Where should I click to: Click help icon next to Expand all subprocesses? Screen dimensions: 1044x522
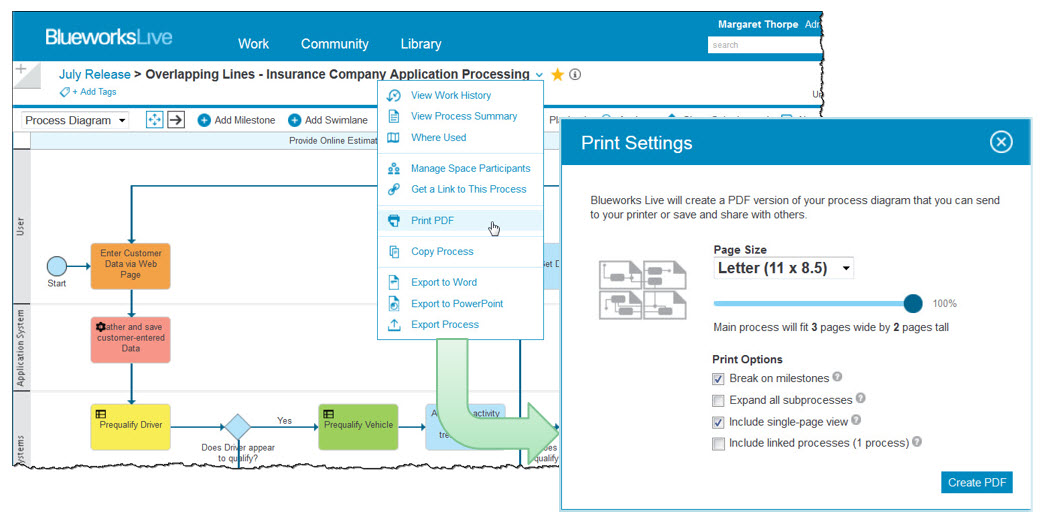coord(861,399)
